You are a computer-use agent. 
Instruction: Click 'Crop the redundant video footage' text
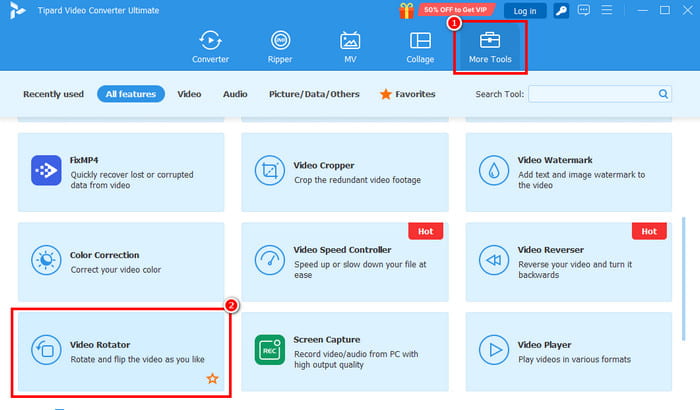358,180
